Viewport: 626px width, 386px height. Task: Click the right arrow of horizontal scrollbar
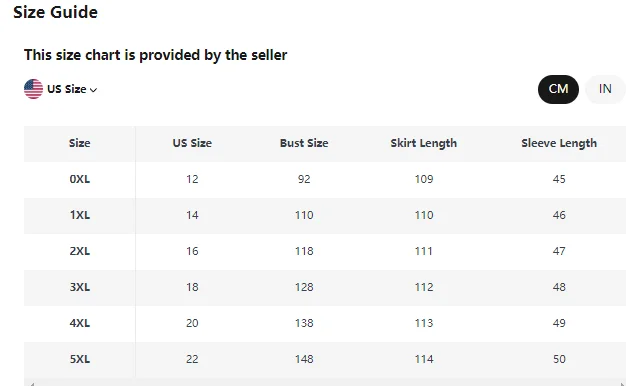(622, 384)
